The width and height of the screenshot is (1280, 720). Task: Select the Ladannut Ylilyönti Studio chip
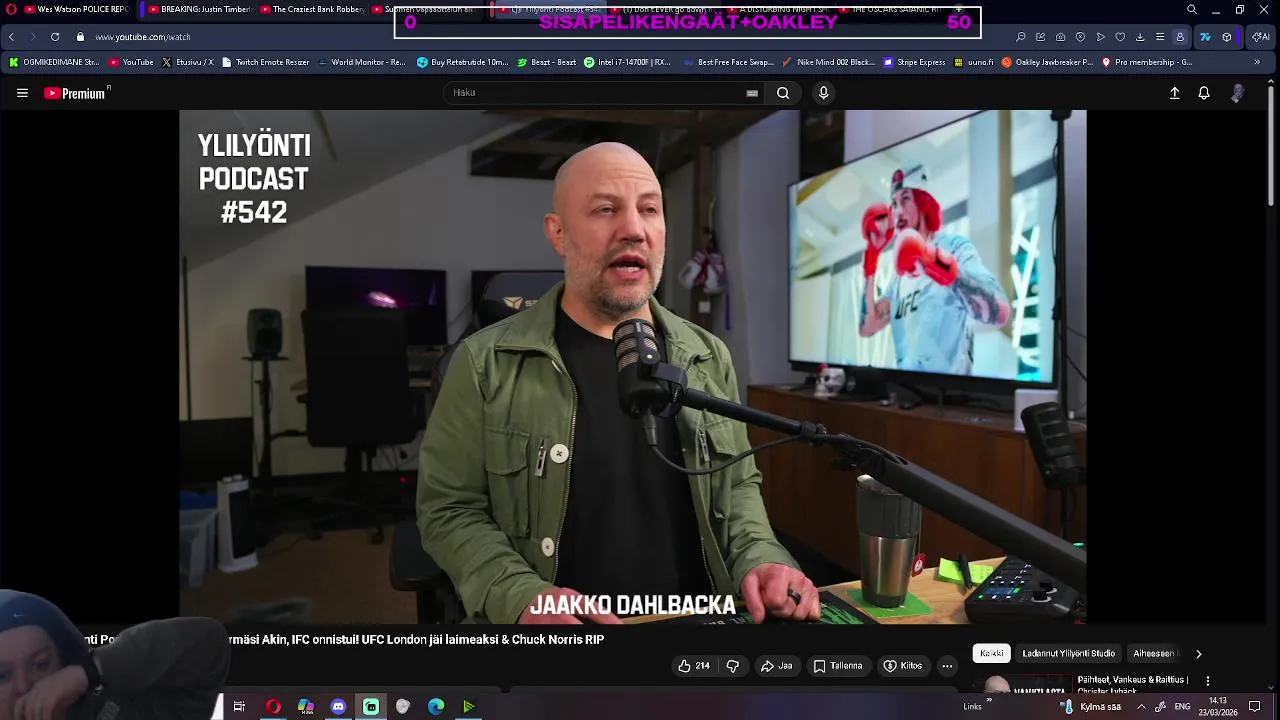(1068, 654)
